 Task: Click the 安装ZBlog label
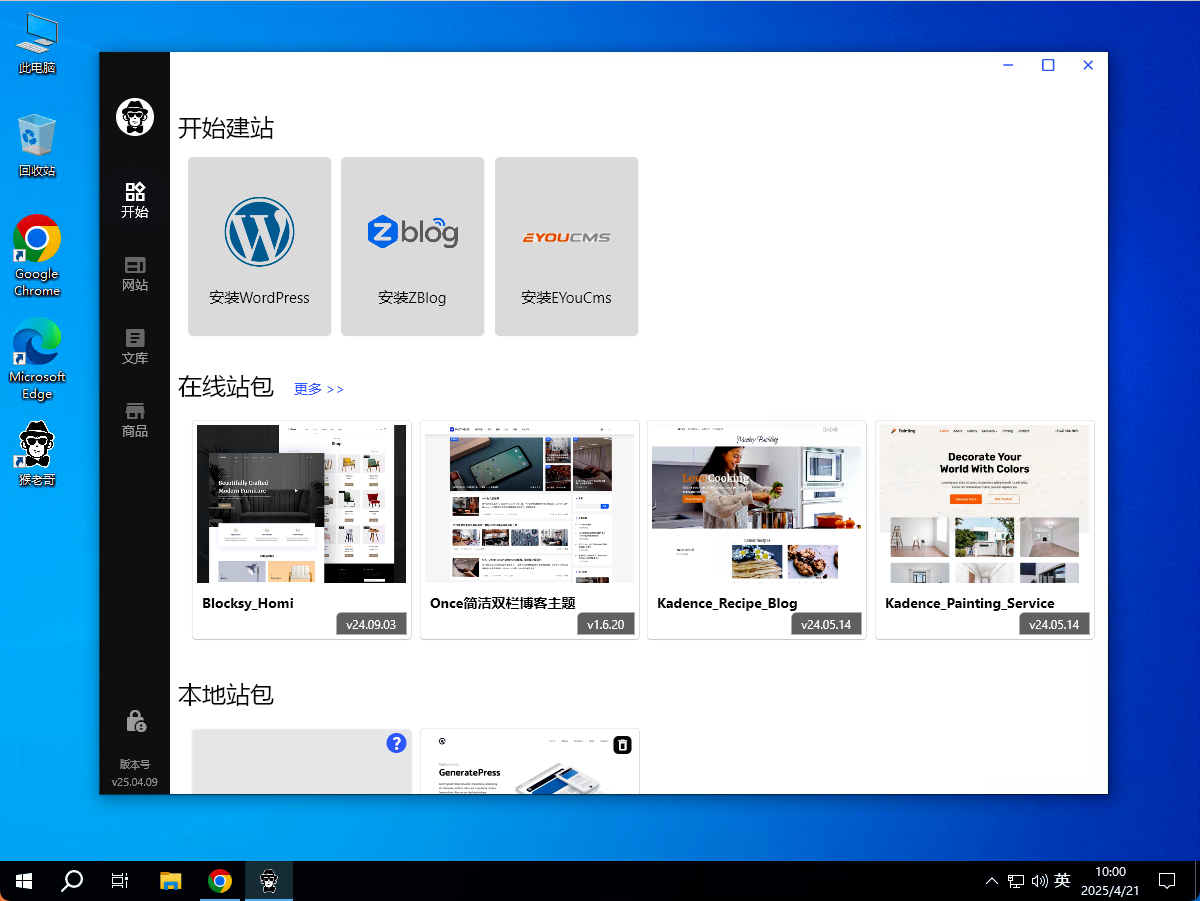(412, 297)
